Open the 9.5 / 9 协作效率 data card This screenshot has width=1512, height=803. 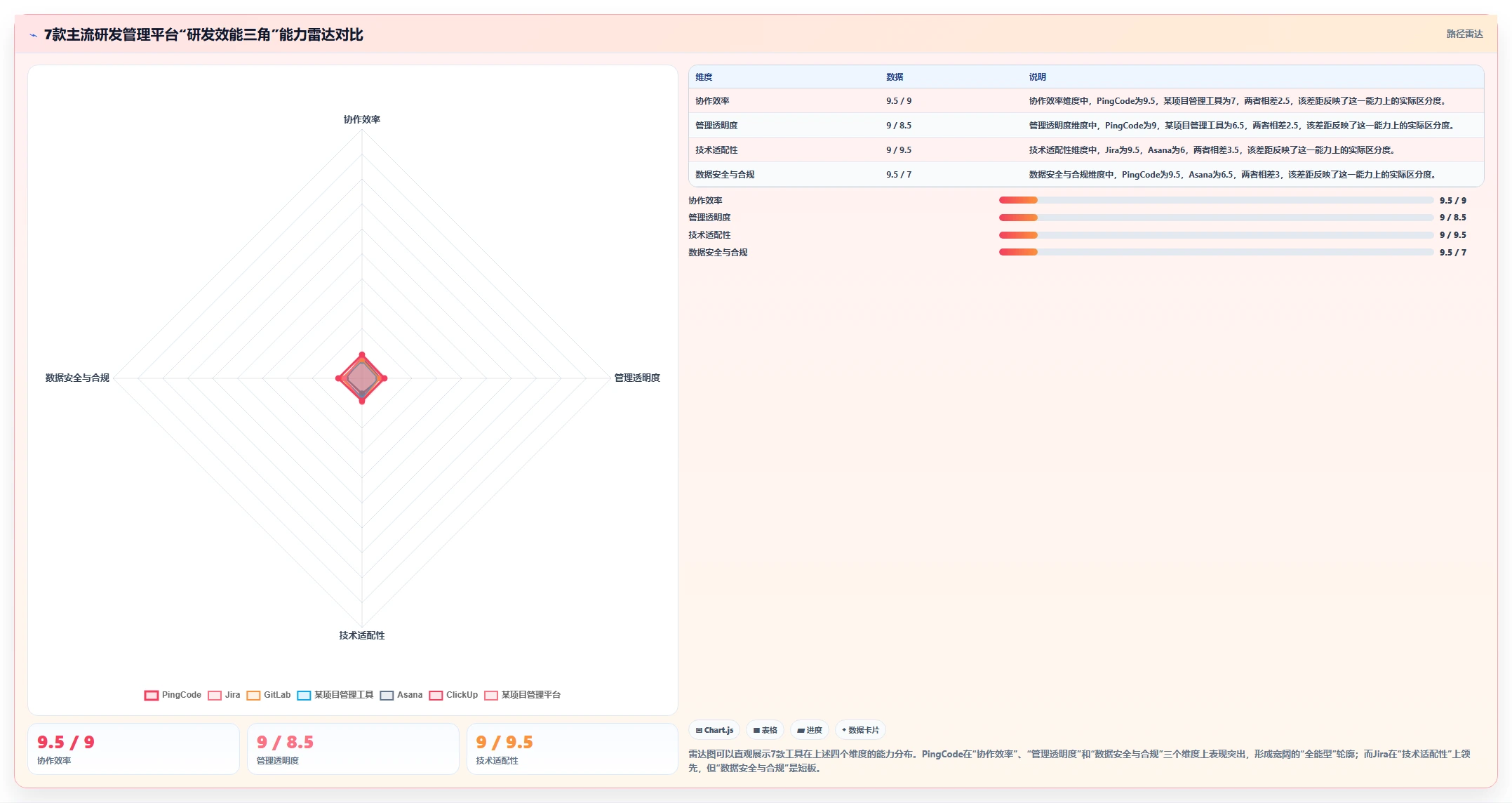pyautogui.click(x=133, y=749)
